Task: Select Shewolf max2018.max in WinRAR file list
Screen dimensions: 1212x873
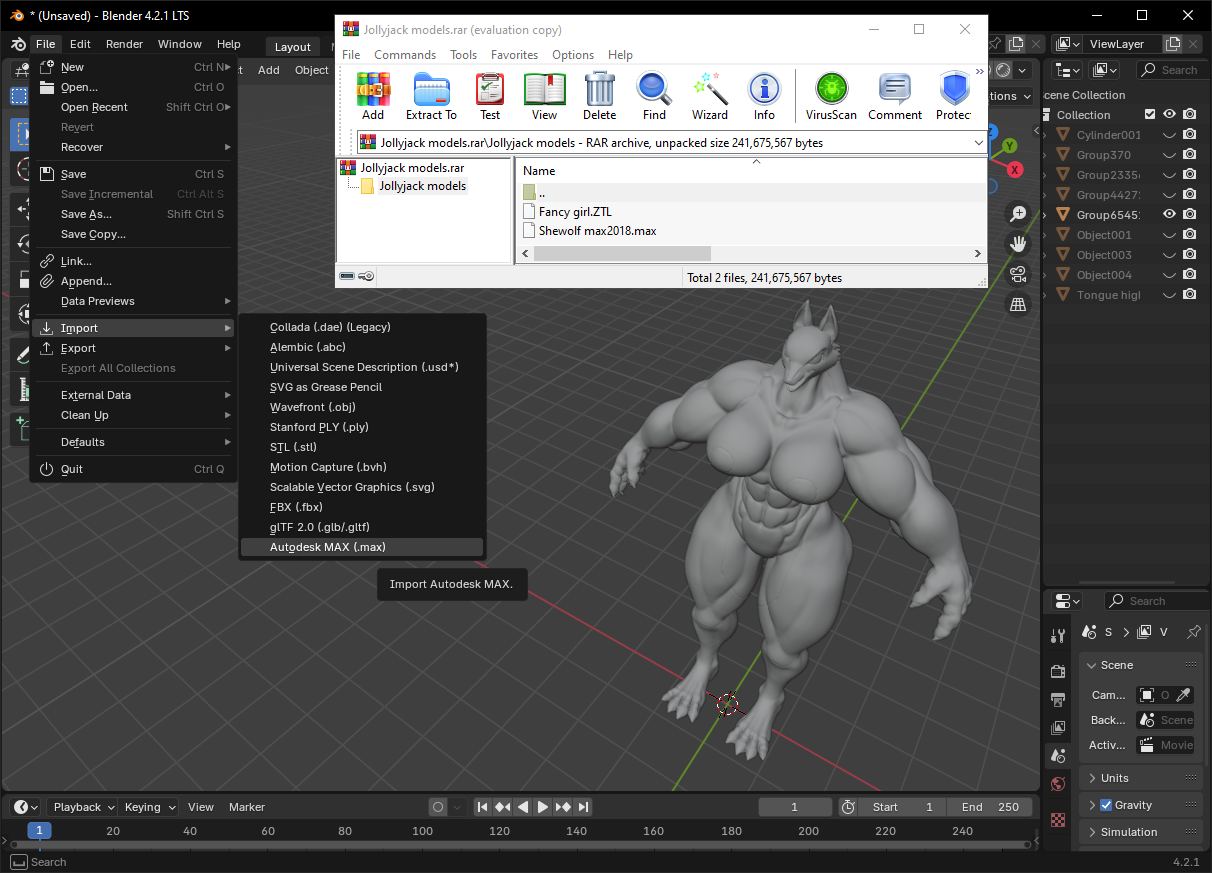Action: tap(597, 231)
